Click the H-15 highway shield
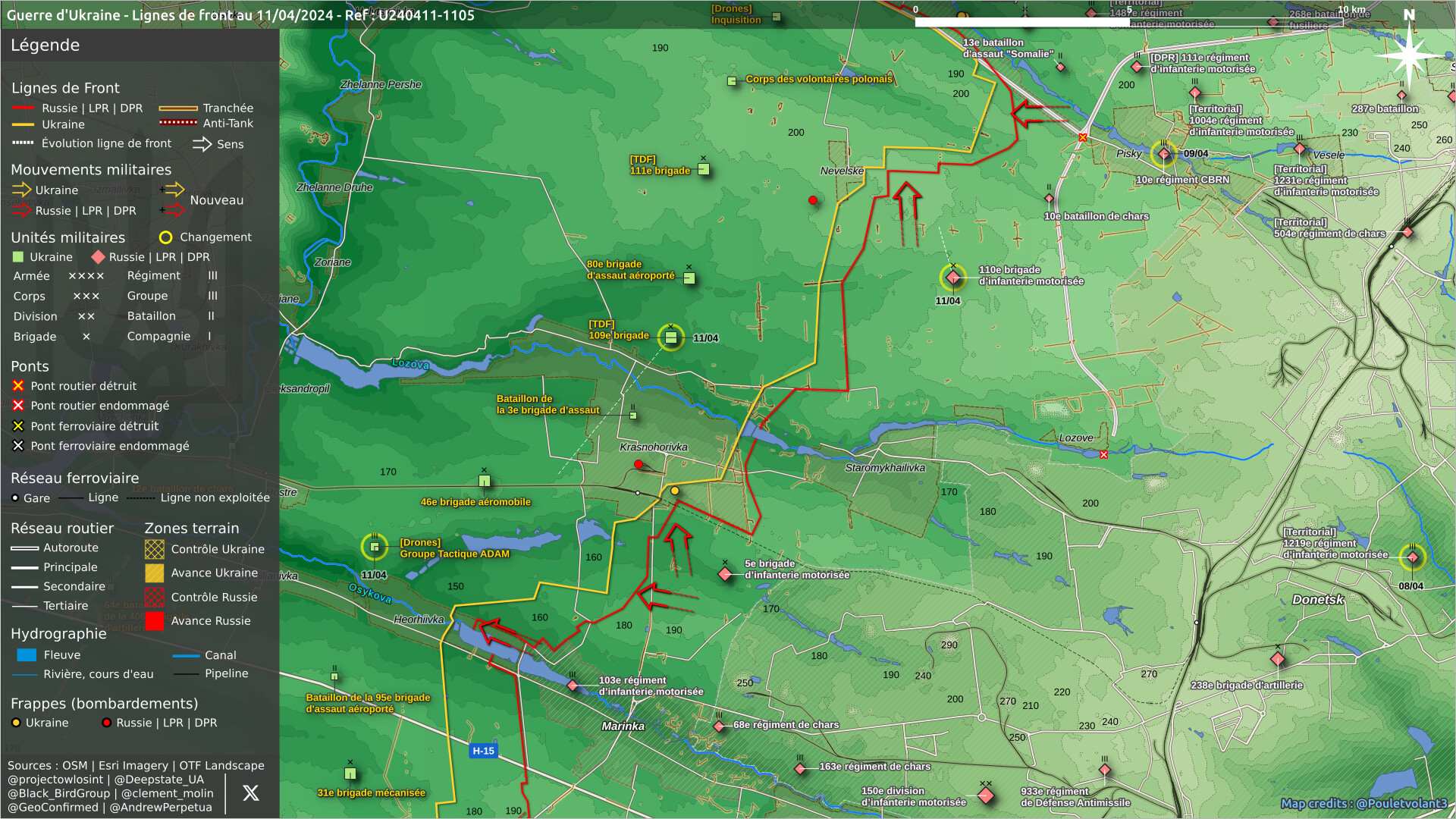The image size is (1456, 819). coord(483,751)
